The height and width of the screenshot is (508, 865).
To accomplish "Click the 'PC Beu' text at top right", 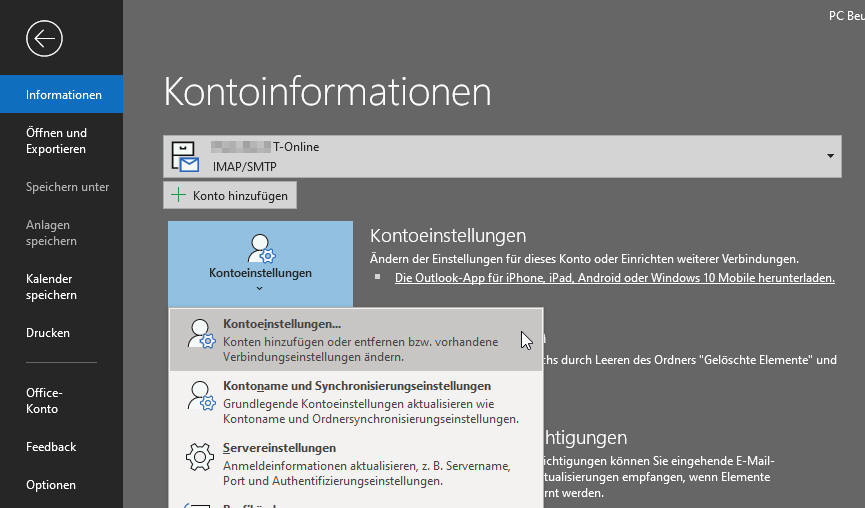I will (x=846, y=15).
